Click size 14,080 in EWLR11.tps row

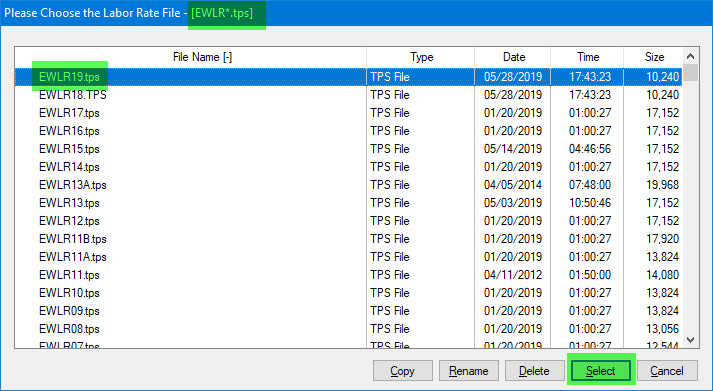pyautogui.click(x=663, y=275)
